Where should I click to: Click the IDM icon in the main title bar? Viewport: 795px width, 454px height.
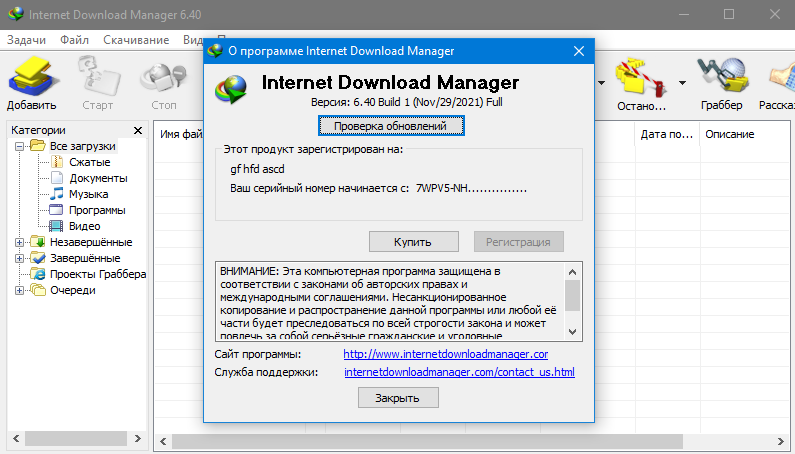[x=16, y=14]
